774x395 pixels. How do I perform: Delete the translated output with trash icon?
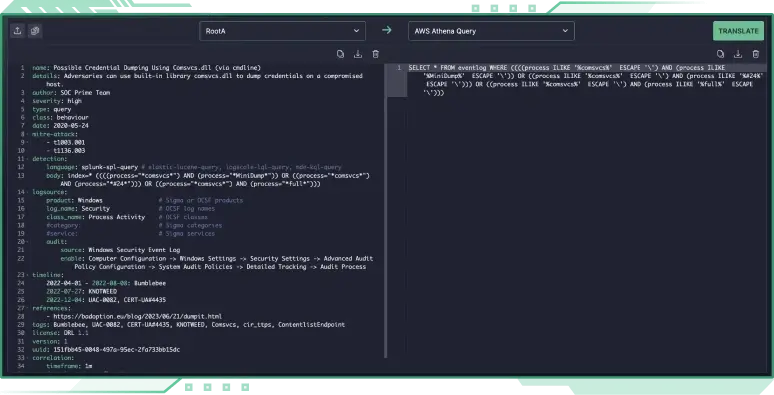tap(756, 54)
